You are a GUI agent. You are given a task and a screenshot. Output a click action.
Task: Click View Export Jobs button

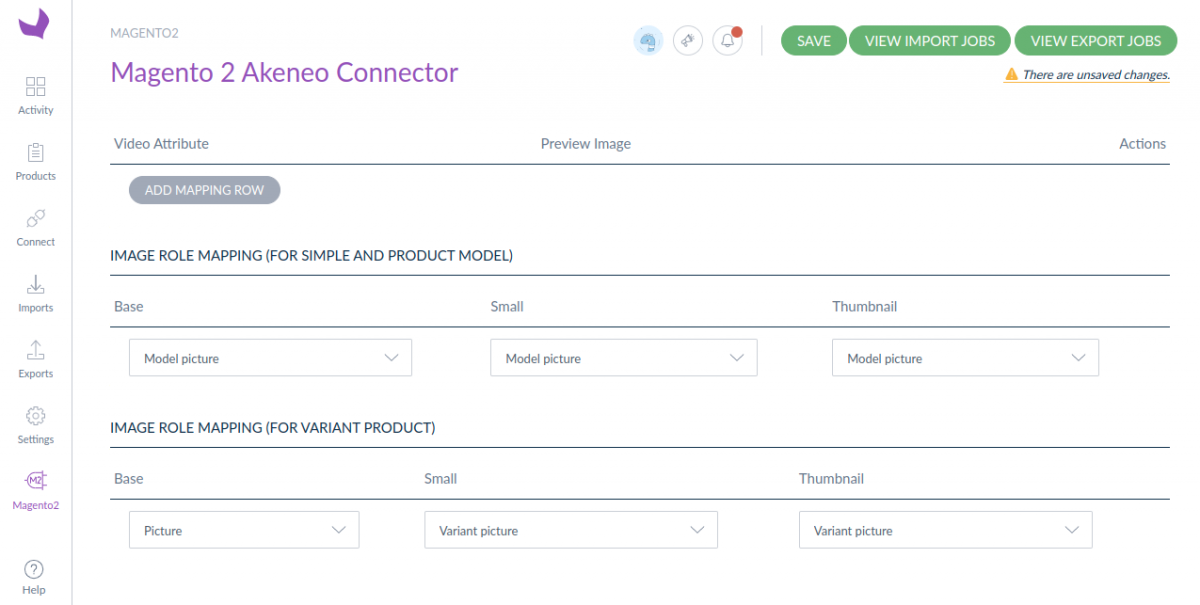click(x=1096, y=41)
